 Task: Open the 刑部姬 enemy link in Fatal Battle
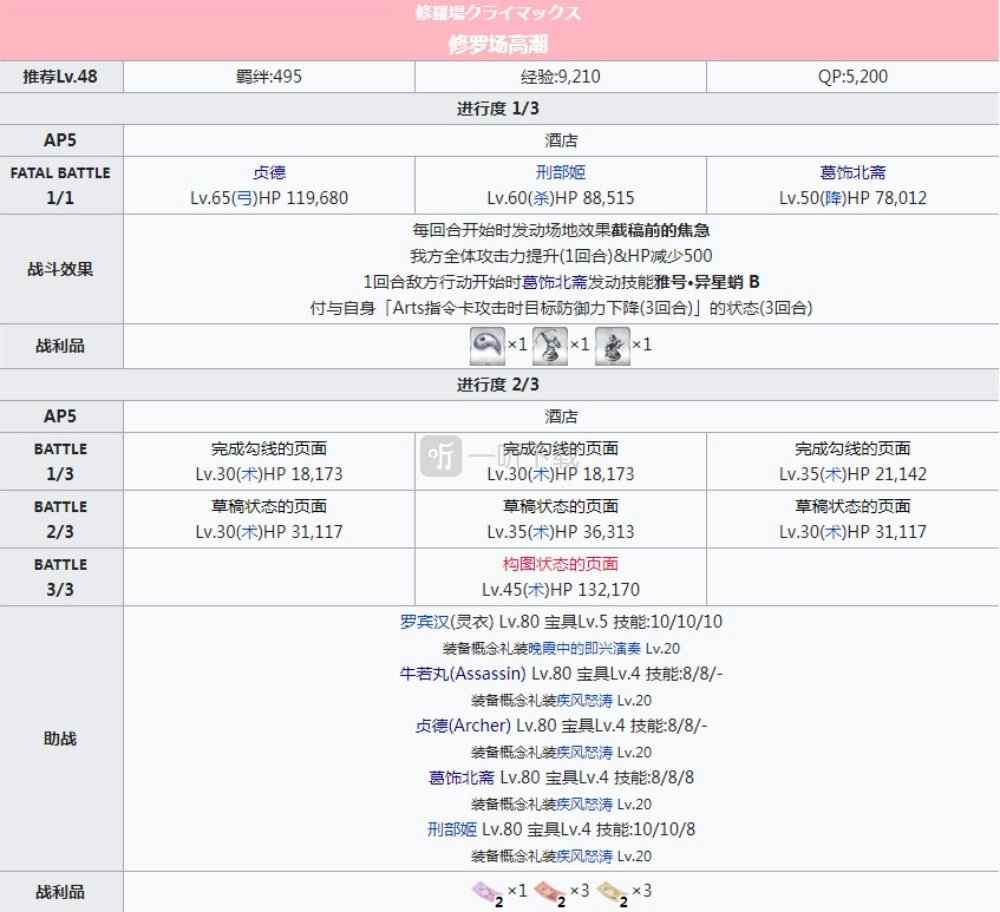(x=561, y=172)
